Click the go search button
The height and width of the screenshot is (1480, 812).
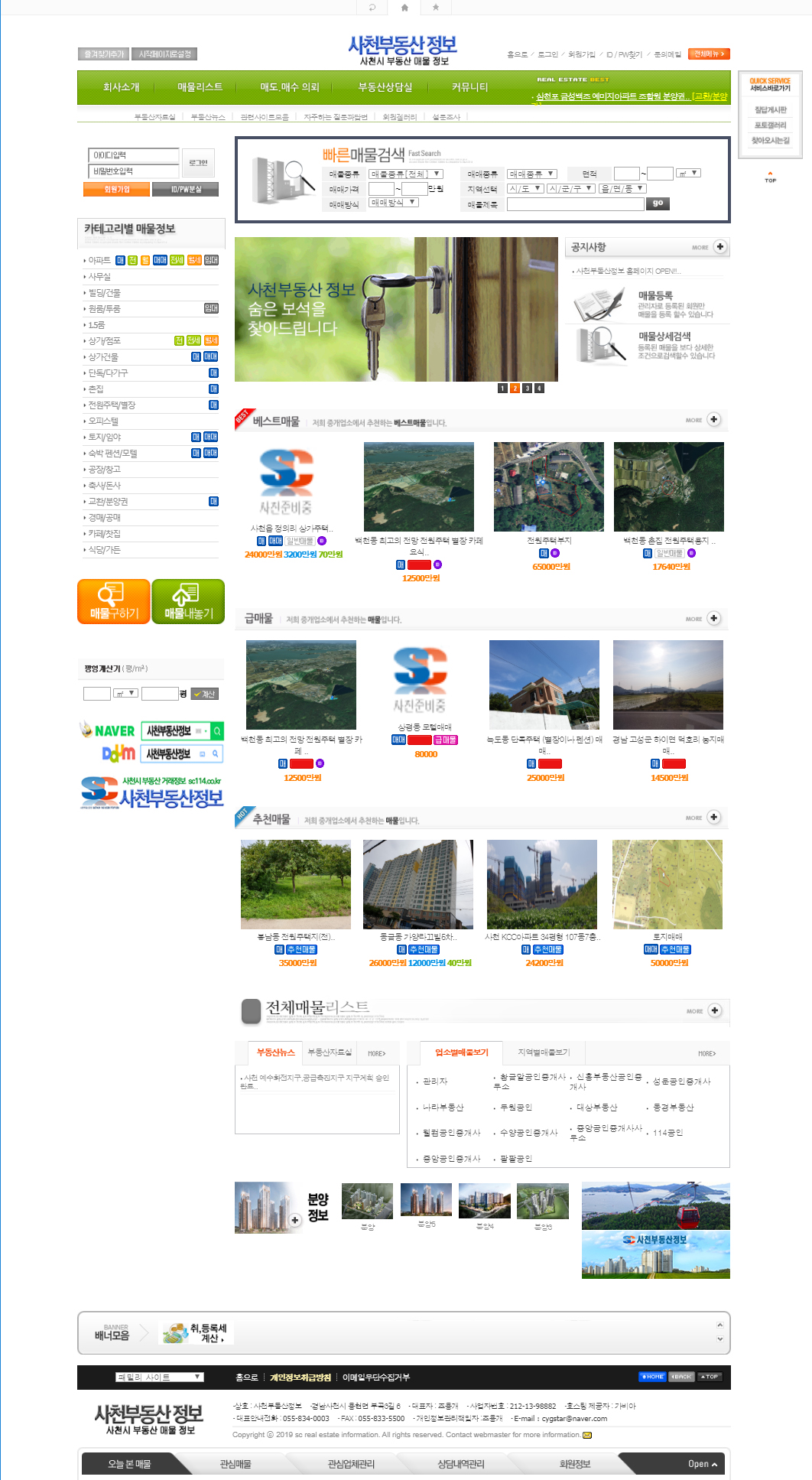click(658, 203)
